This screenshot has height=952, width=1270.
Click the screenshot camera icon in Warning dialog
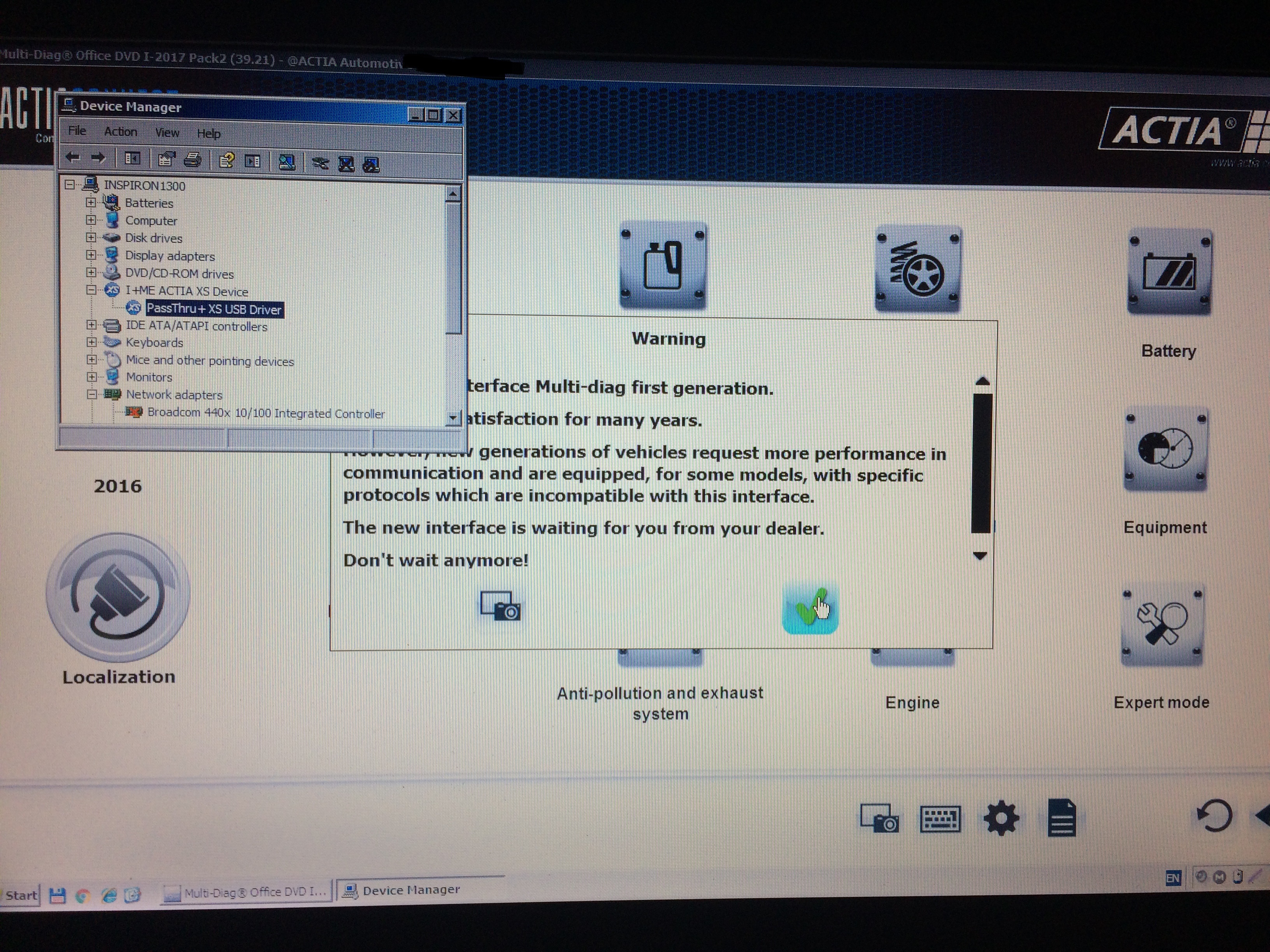pyautogui.click(x=500, y=606)
